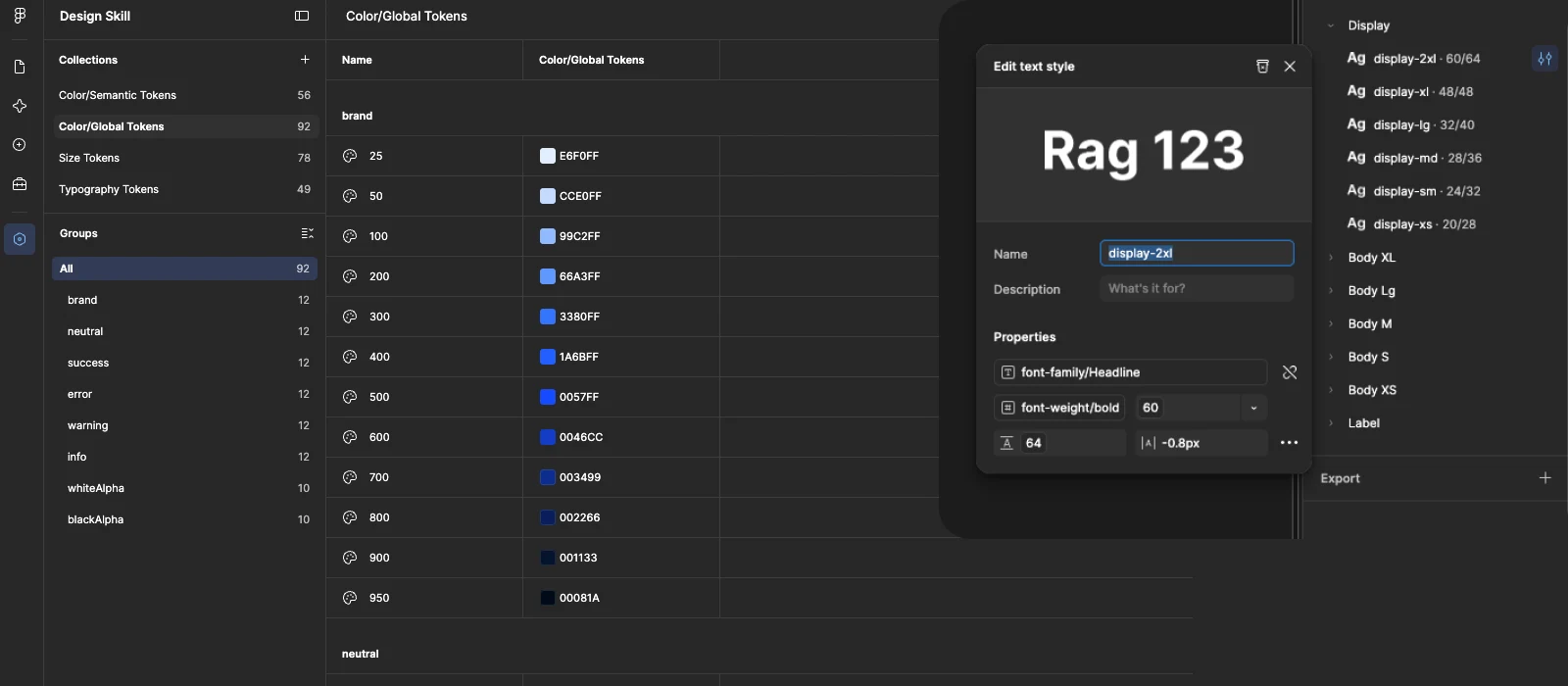Image resolution: width=1568 pixels, height=686 pixels.
Task: Select Color/Semantic Tokens collection
Action: 184,95
